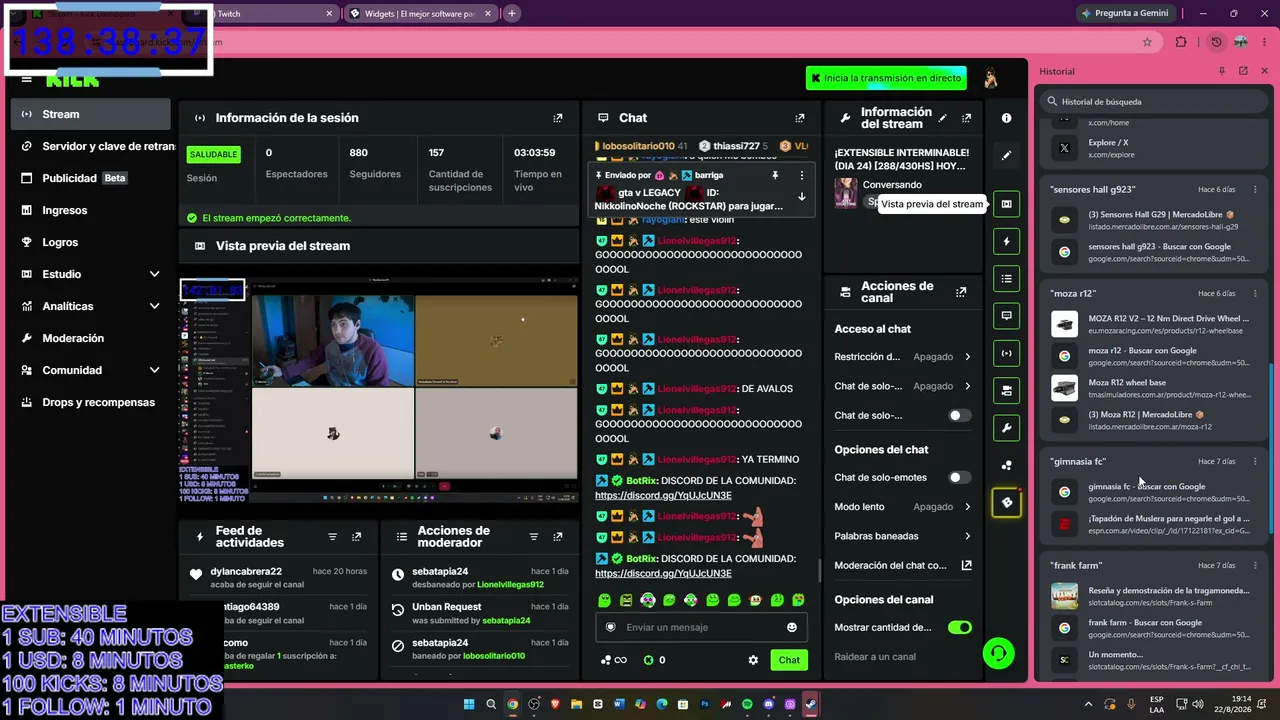1280x720 pixels.
Task: Open options for the "moza r12" history group
Action: point(1255,293)
